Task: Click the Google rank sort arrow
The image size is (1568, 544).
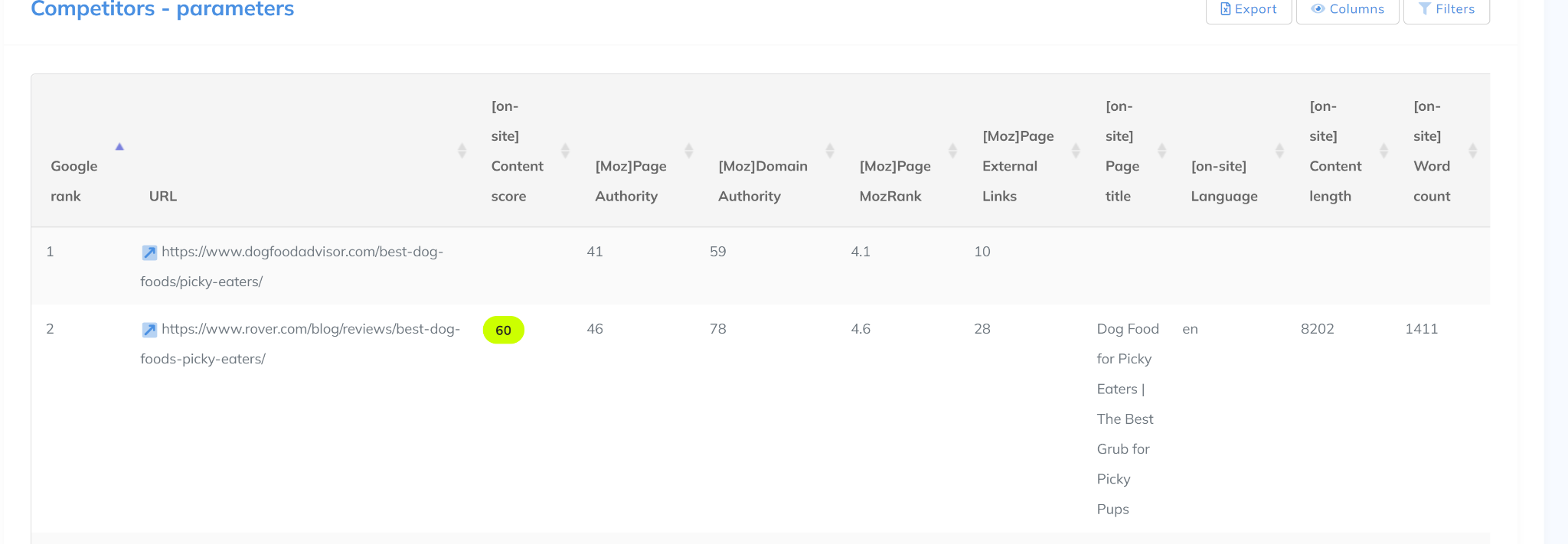Action: coord(119,147)
